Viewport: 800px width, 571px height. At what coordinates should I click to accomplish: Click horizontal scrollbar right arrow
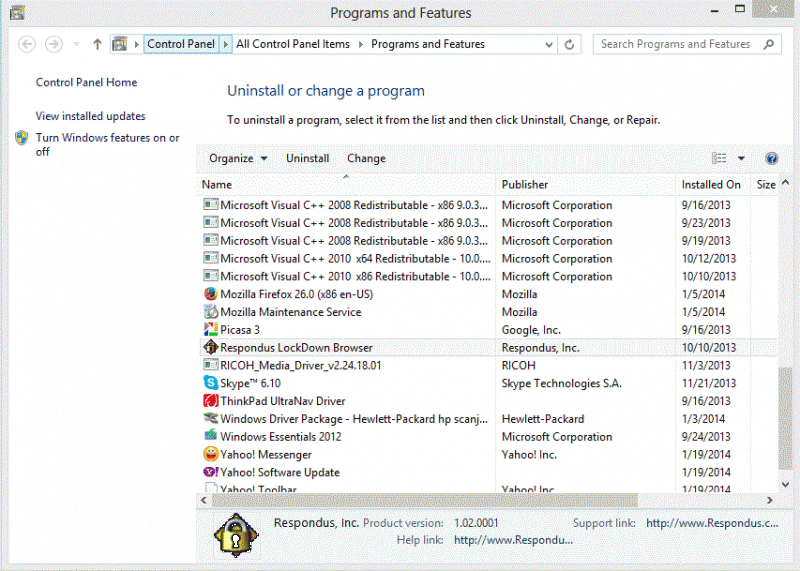click(x=770, y=500)
